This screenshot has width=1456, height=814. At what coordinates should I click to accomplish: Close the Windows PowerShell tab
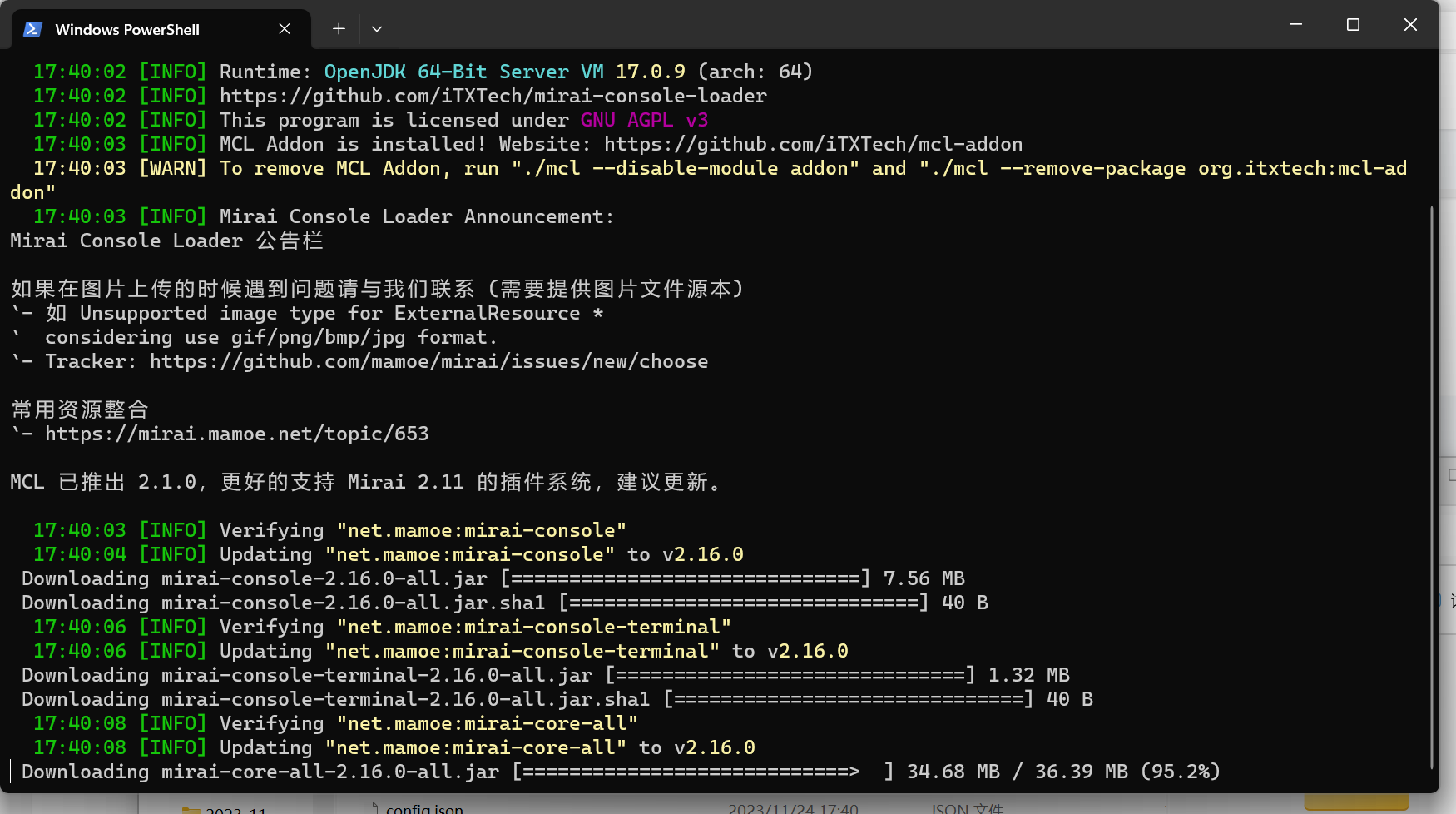click(x=285, y=29)
